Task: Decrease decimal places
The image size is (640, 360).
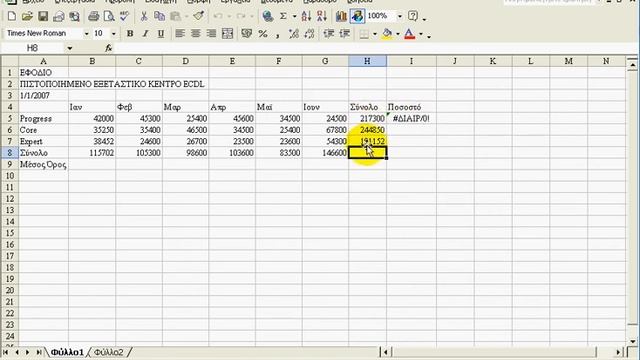Action: point(309,33)
